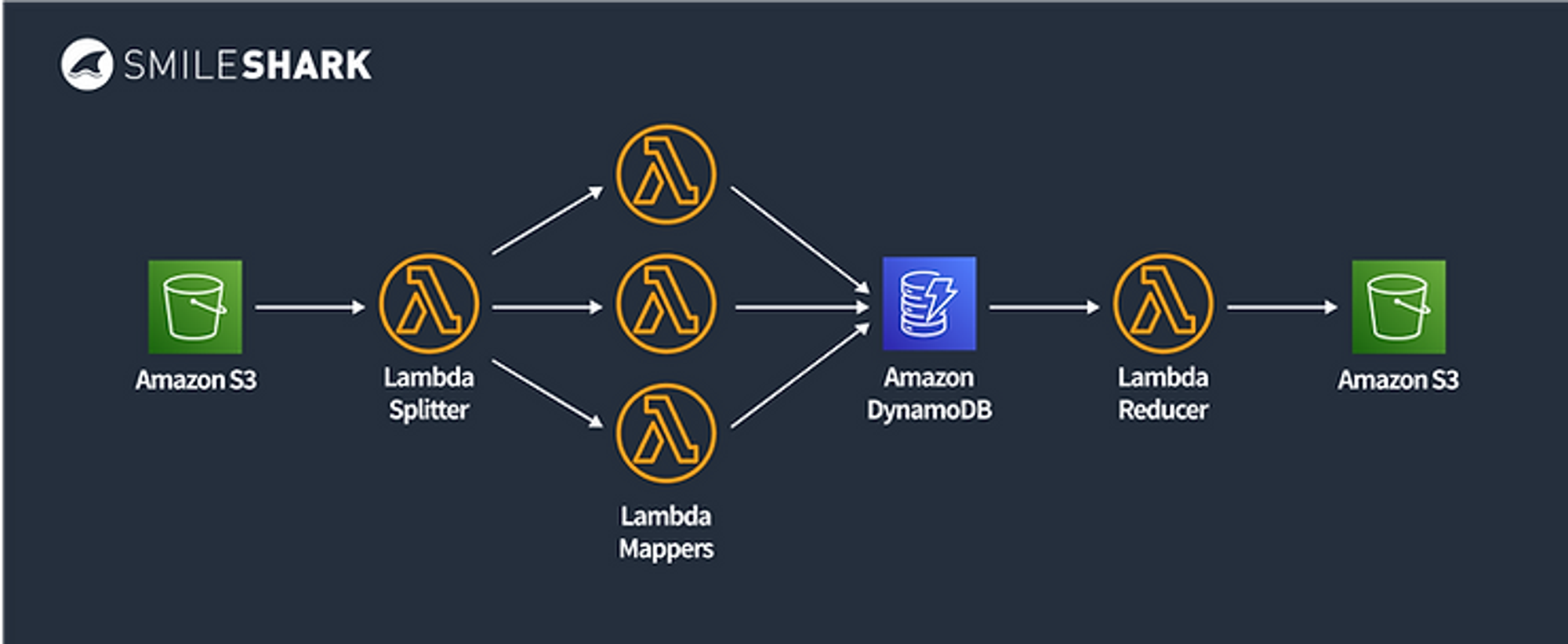The image size is (1568, 644).
Task: Click the 'Lambda Splitter' label
Action: [x=429, y=394]
